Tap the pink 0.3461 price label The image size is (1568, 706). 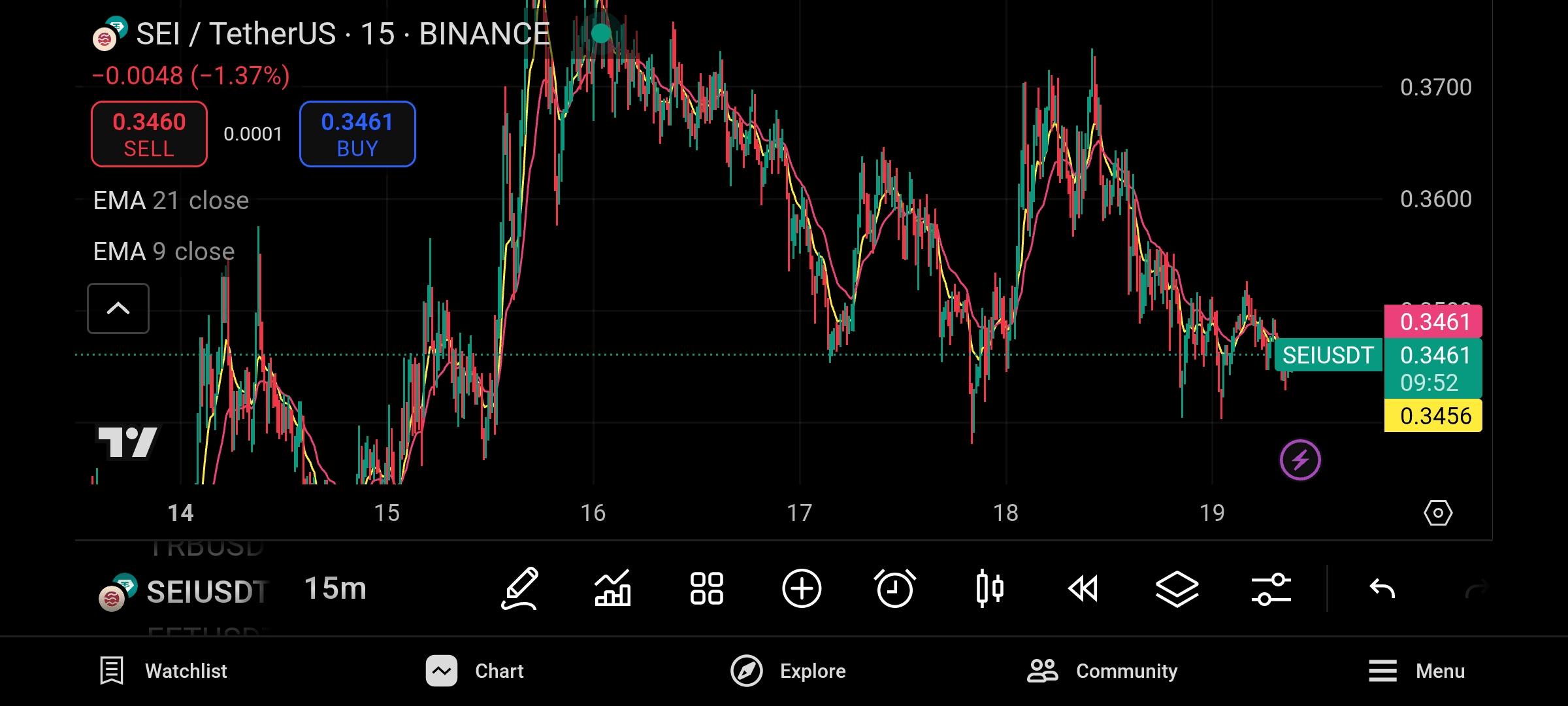tap(1433, 322)
